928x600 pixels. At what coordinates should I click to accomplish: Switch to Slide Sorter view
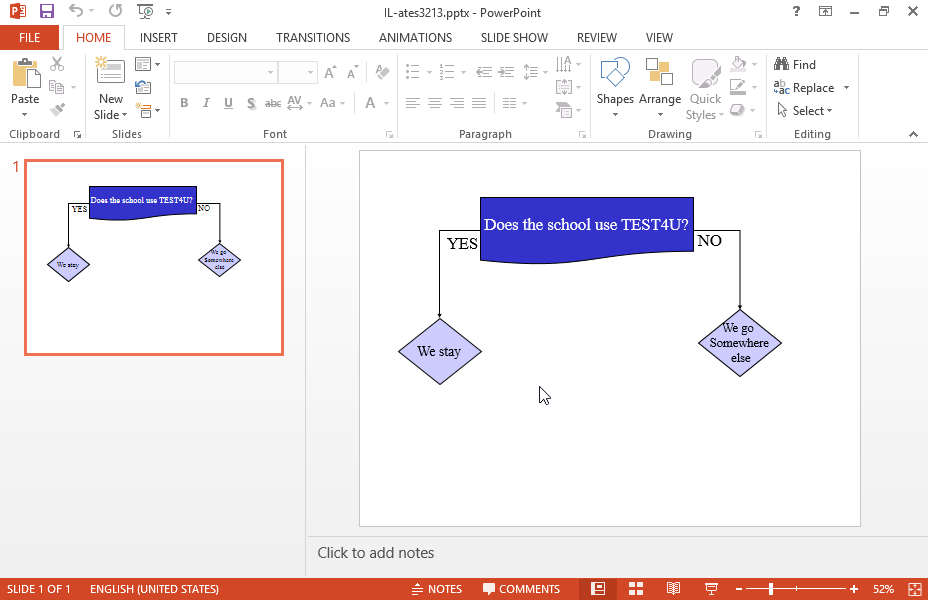(x=636, y=589)
